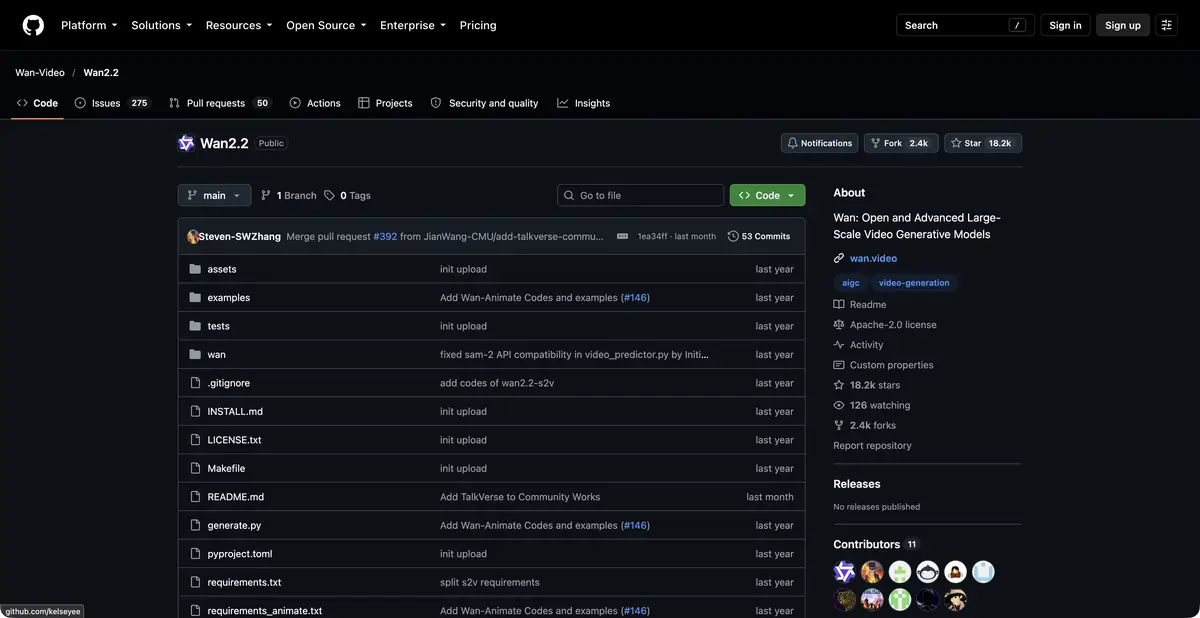Switch to the Issues tab
The width and height of the screenshot is (1200, 618).
[x=112, y=103]
